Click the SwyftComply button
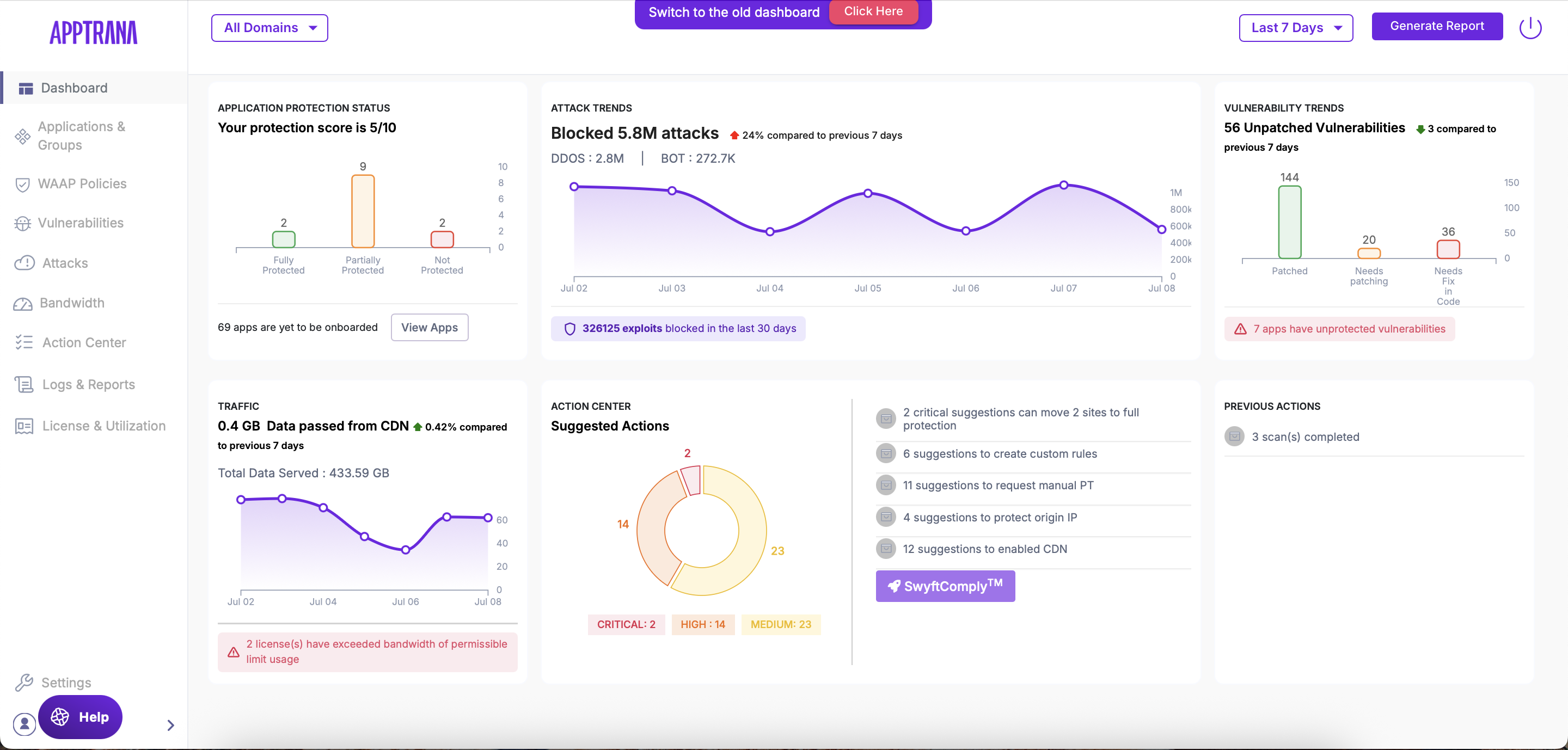Viewport: 1568px width, 750px height. [945, 586]
